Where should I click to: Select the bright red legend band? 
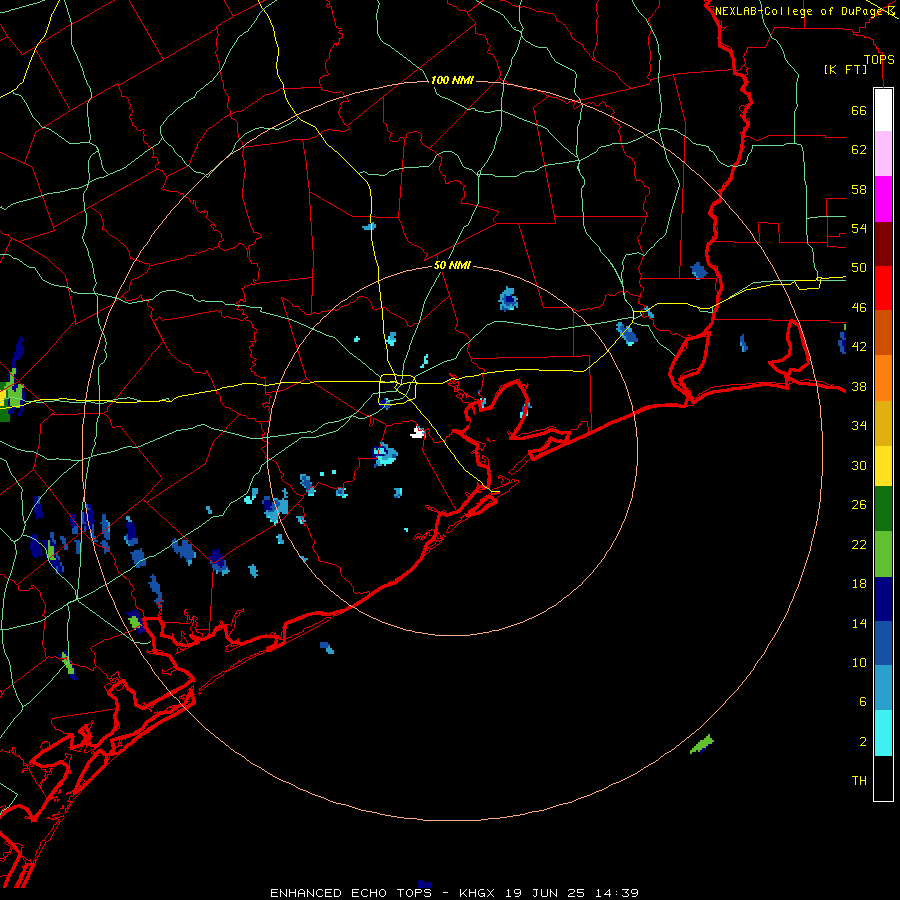(x=883, y=288)
